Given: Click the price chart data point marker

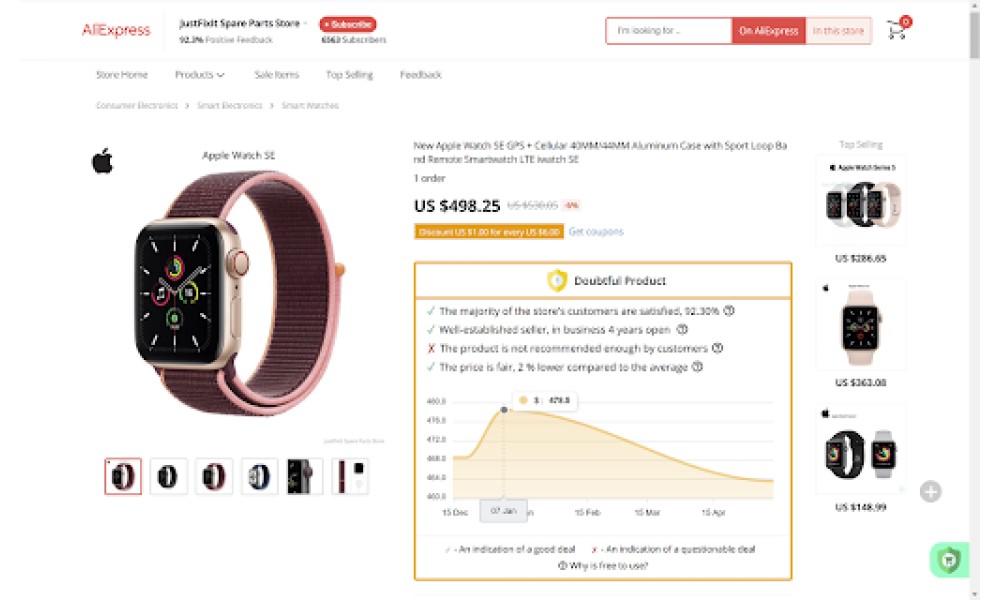Looking at the screenshot, I should [504, 410].
